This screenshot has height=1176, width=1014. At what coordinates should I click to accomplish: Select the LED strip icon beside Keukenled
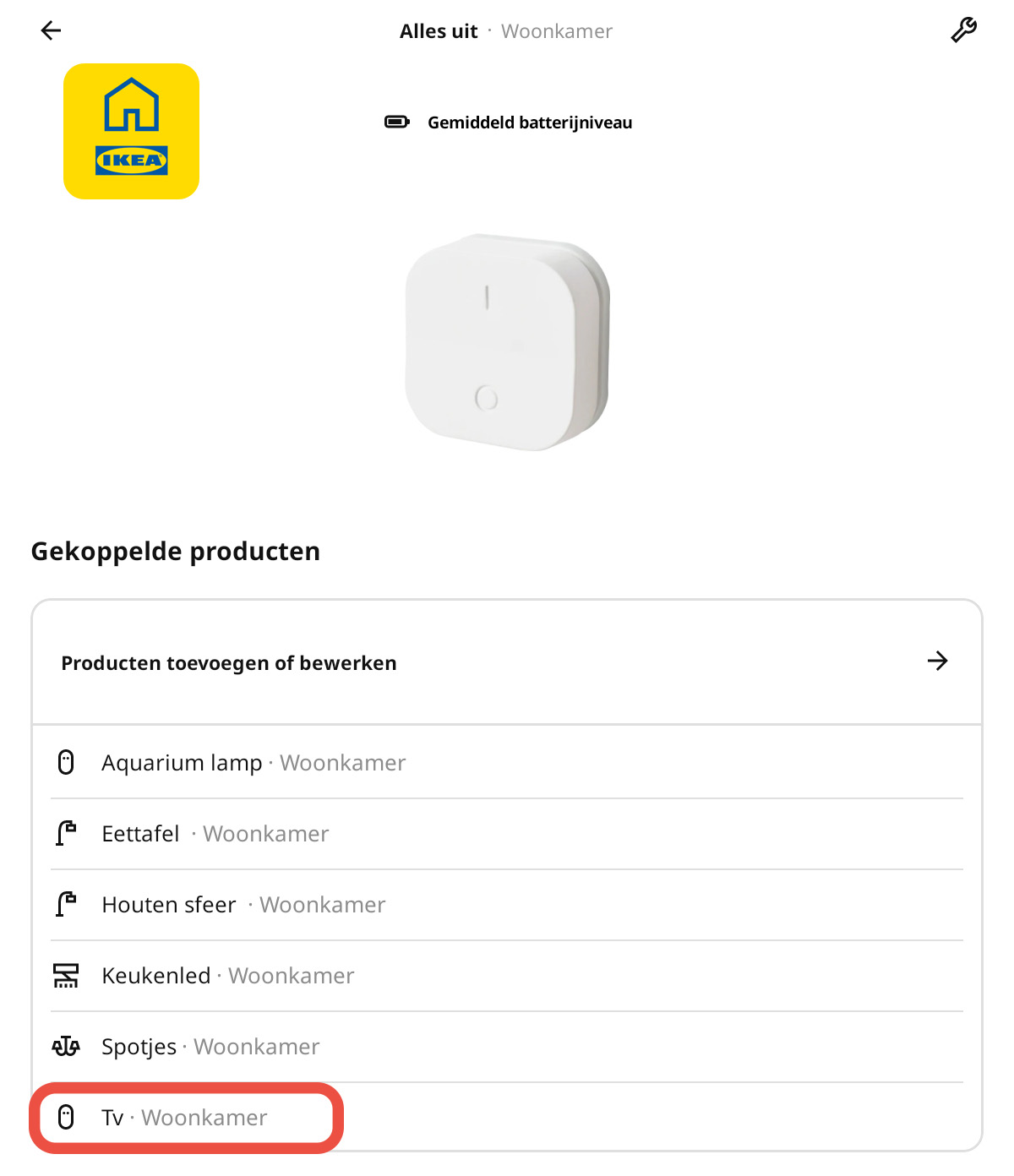click(67, 976)
